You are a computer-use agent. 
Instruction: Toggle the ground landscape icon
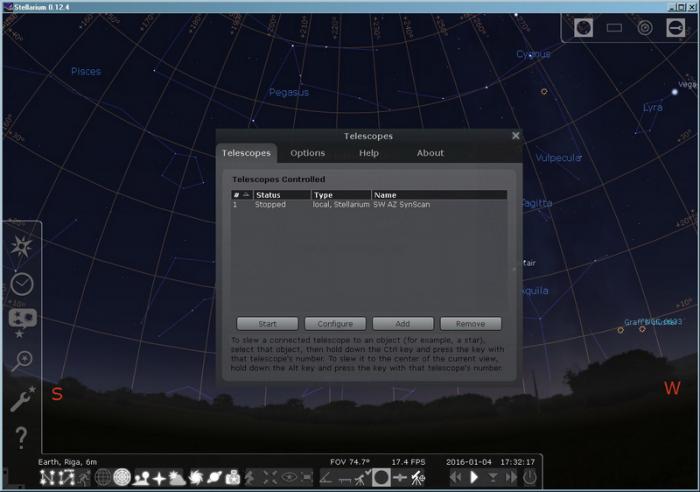[141, 478]
